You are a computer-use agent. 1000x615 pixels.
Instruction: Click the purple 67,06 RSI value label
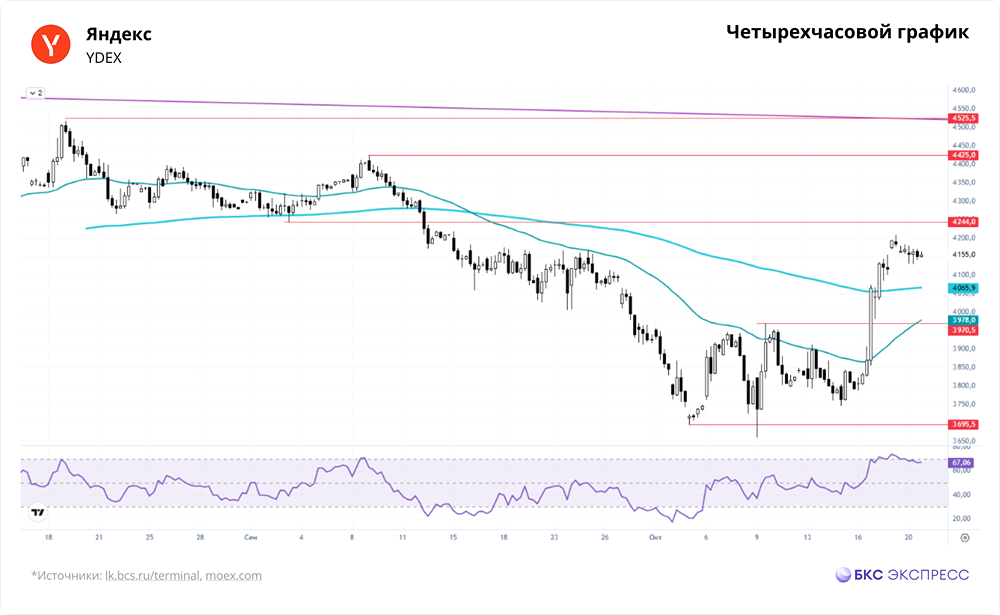point(961,463)
